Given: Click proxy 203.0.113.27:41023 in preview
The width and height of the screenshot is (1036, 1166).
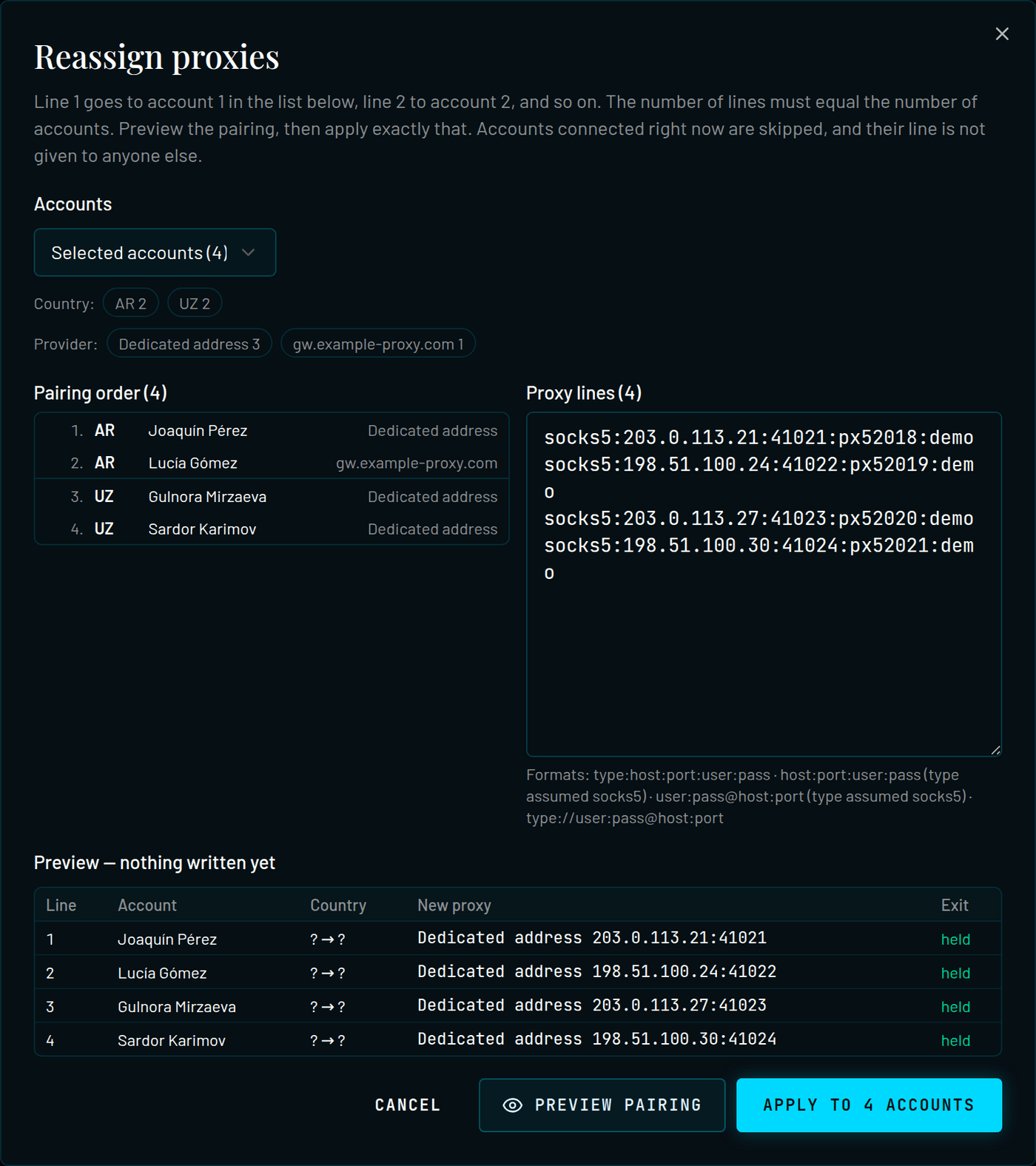Looking at the screenshot, I should coord(679,1005).
